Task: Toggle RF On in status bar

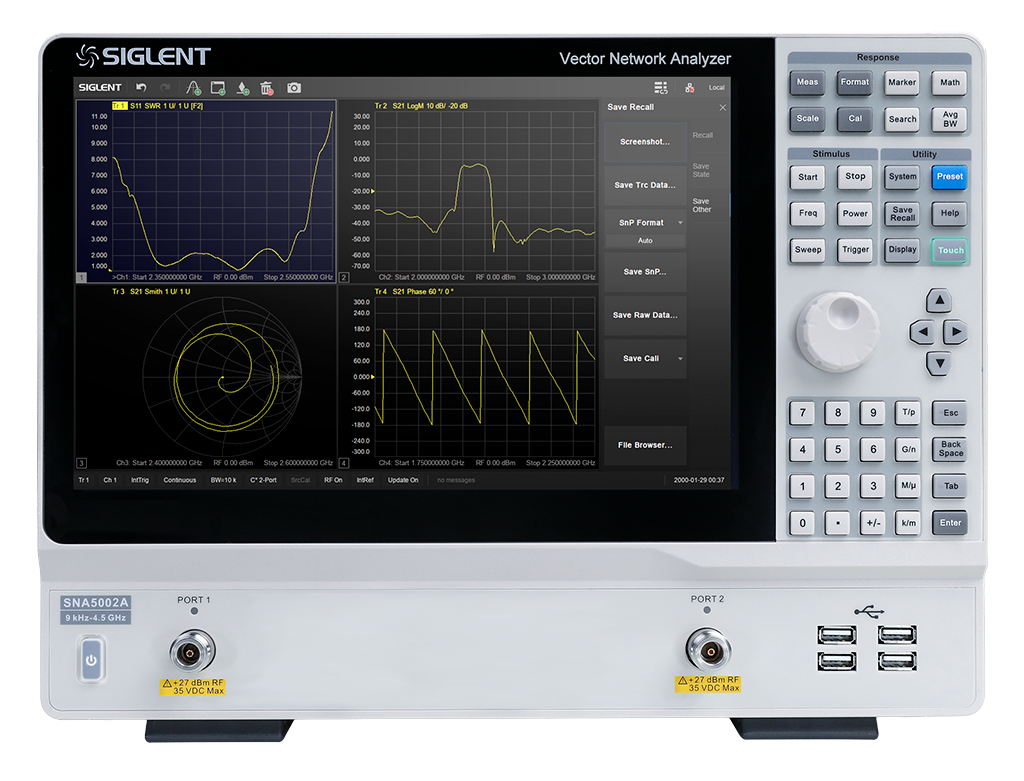Action: coord(333,480)
